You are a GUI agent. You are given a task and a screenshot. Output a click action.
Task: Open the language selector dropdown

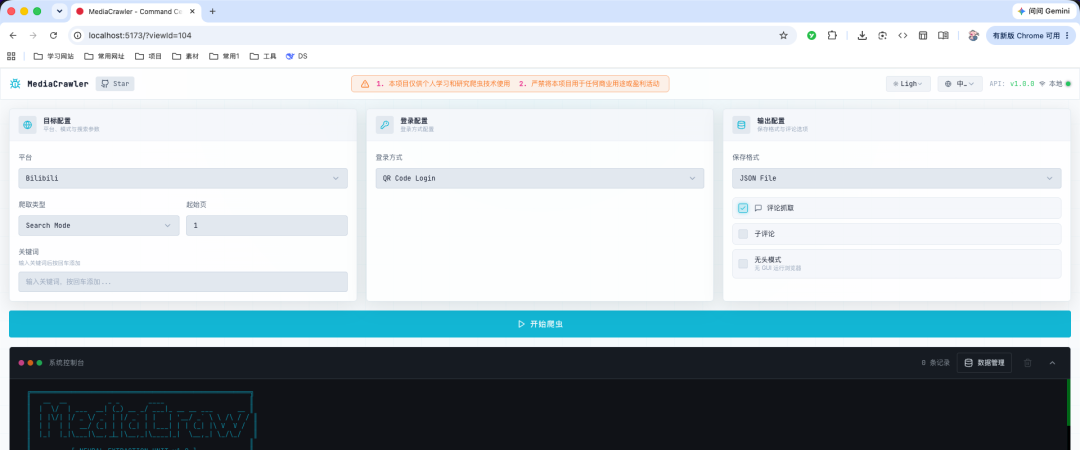pos(959,83)
